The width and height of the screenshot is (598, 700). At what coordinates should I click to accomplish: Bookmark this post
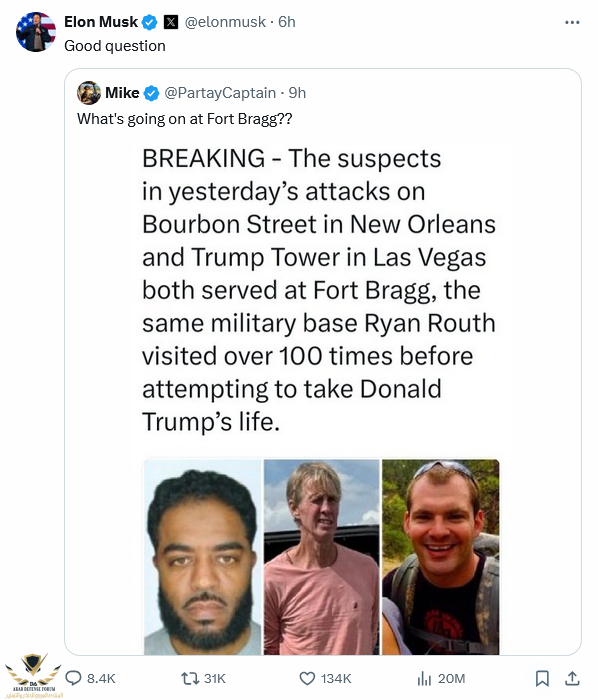(x=542, y=679)
